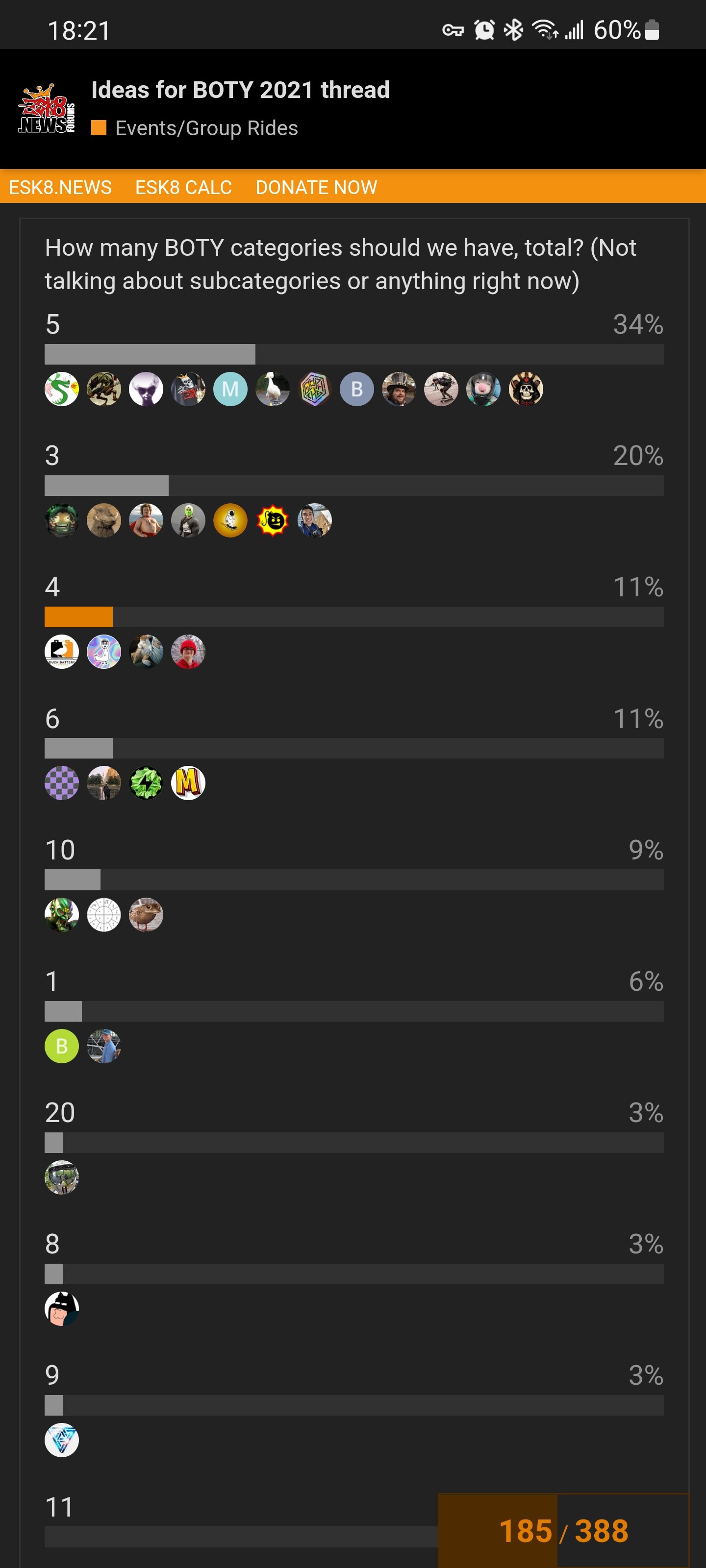Open the thread title Ideas for BOTY 2021
The image size is (706, 1568).
coord(240,90)
